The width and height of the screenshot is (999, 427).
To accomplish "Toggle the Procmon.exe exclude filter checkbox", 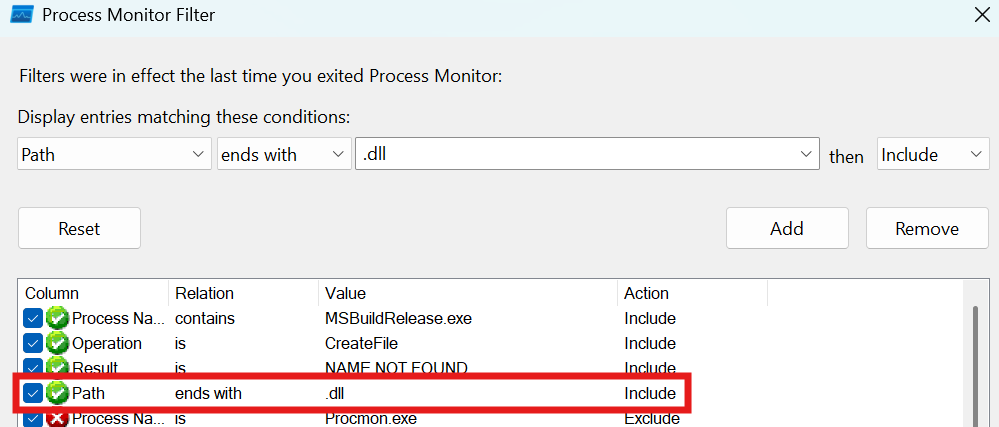I will coord(33,418).
